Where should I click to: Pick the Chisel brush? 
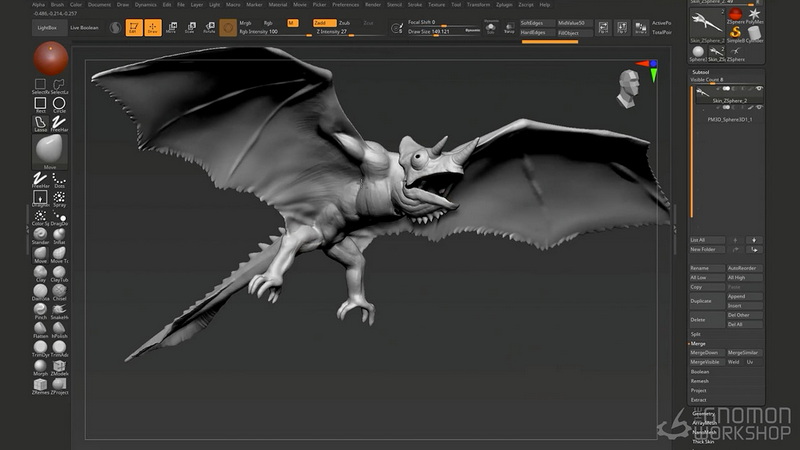click(x=59, y=293)
